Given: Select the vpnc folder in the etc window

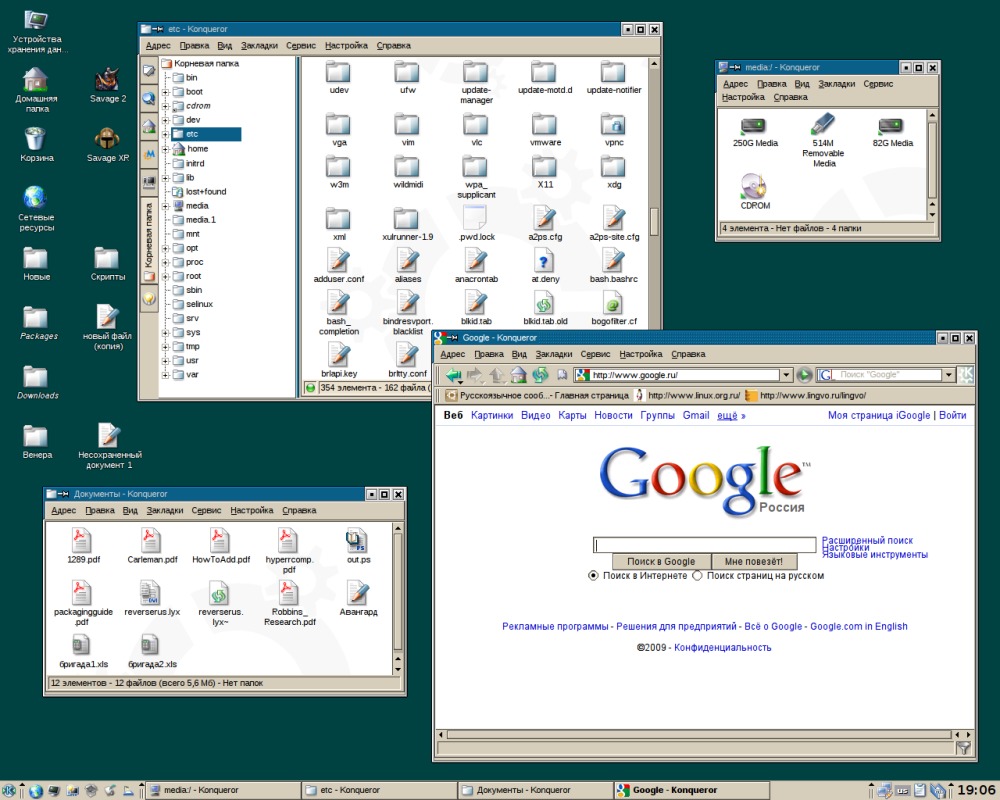Looking at the screenshot, I should [613, 130].
